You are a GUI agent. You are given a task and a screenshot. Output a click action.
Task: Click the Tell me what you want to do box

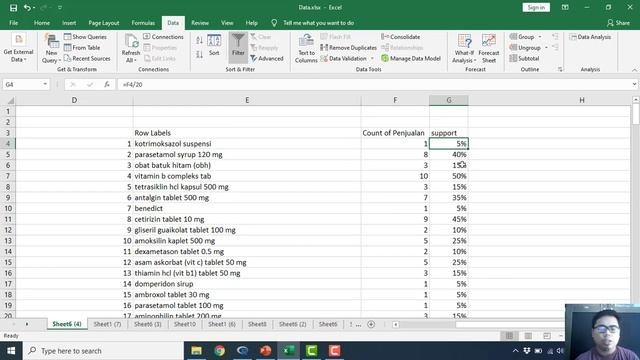point(318,23)
